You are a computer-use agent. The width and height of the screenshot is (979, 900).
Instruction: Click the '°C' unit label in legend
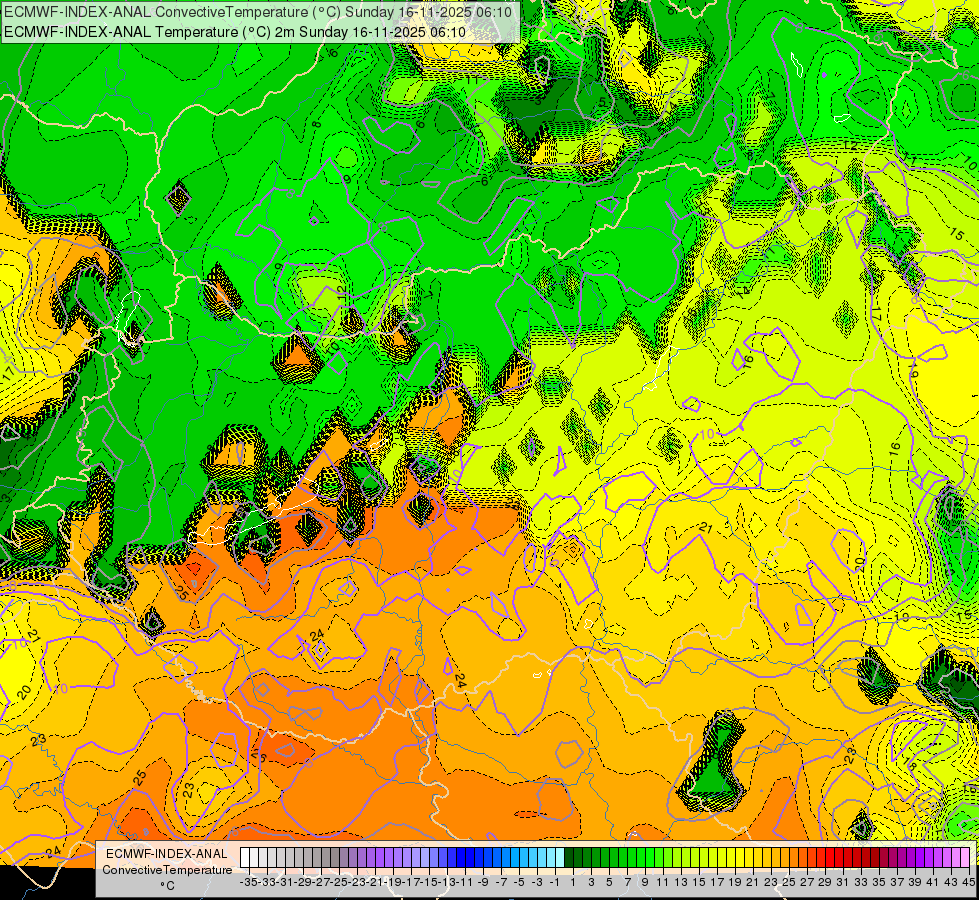tap(167, 886)
